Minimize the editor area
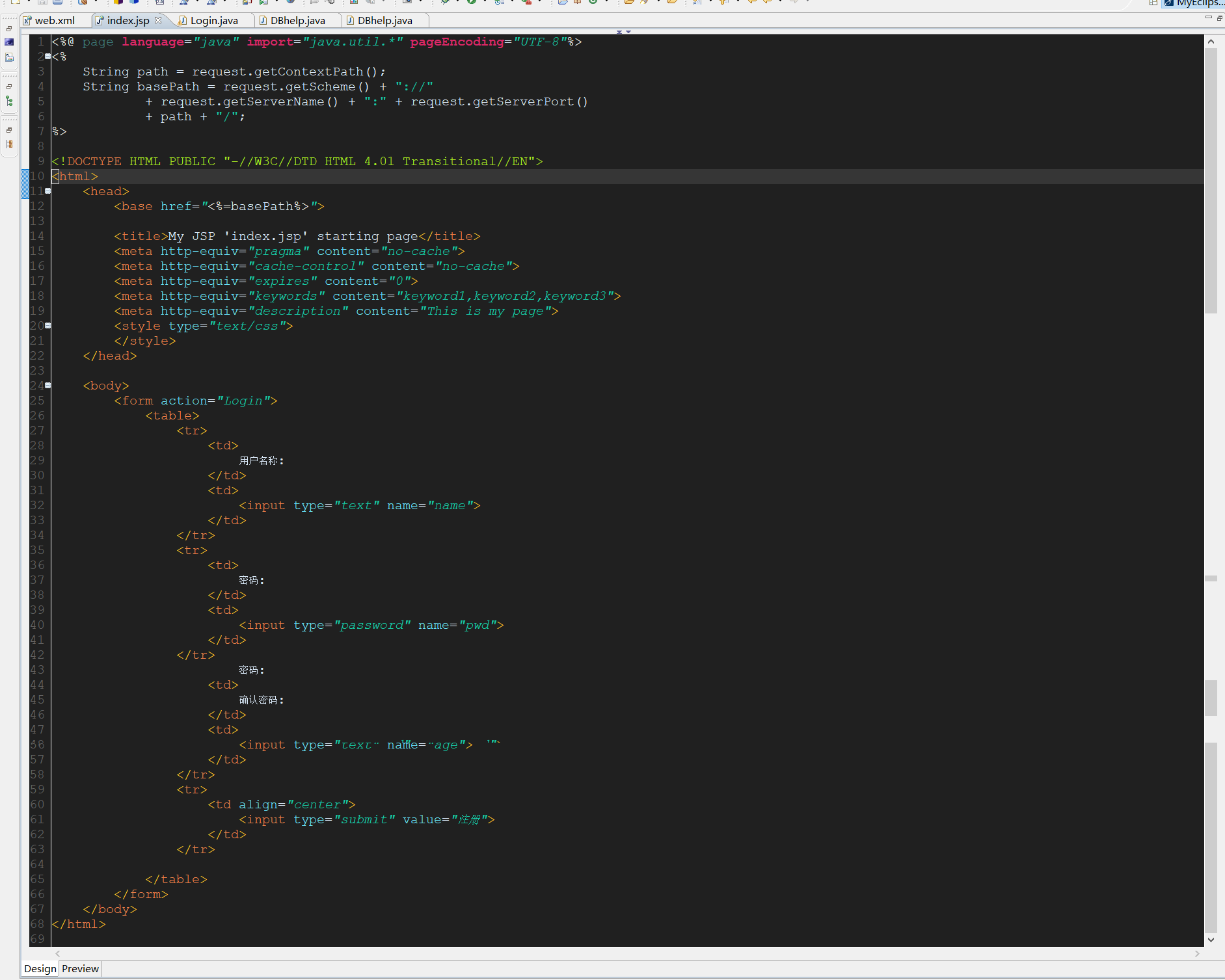1225x980 pixels. [x=1208, y=18]
